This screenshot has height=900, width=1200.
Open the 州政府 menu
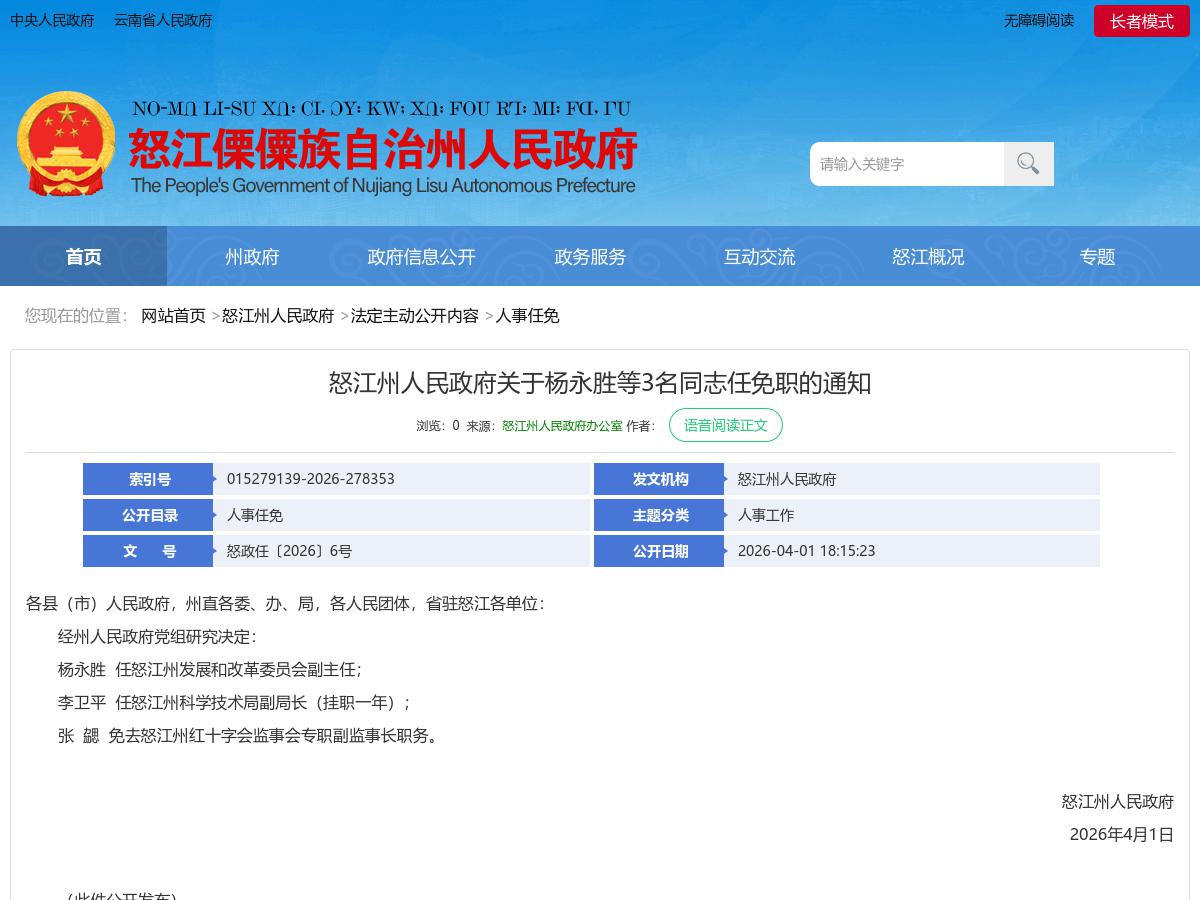252,256
